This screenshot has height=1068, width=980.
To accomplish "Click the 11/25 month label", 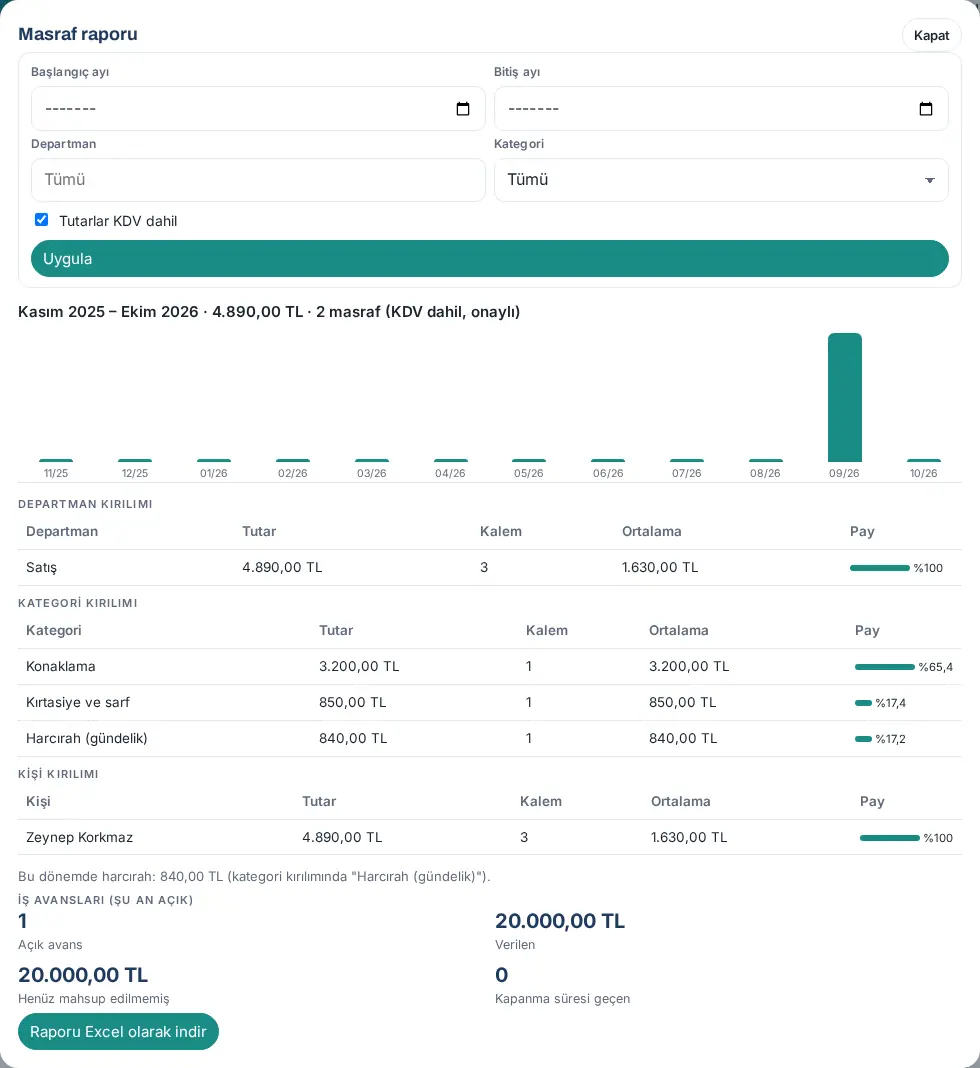I will click(56, 473).
